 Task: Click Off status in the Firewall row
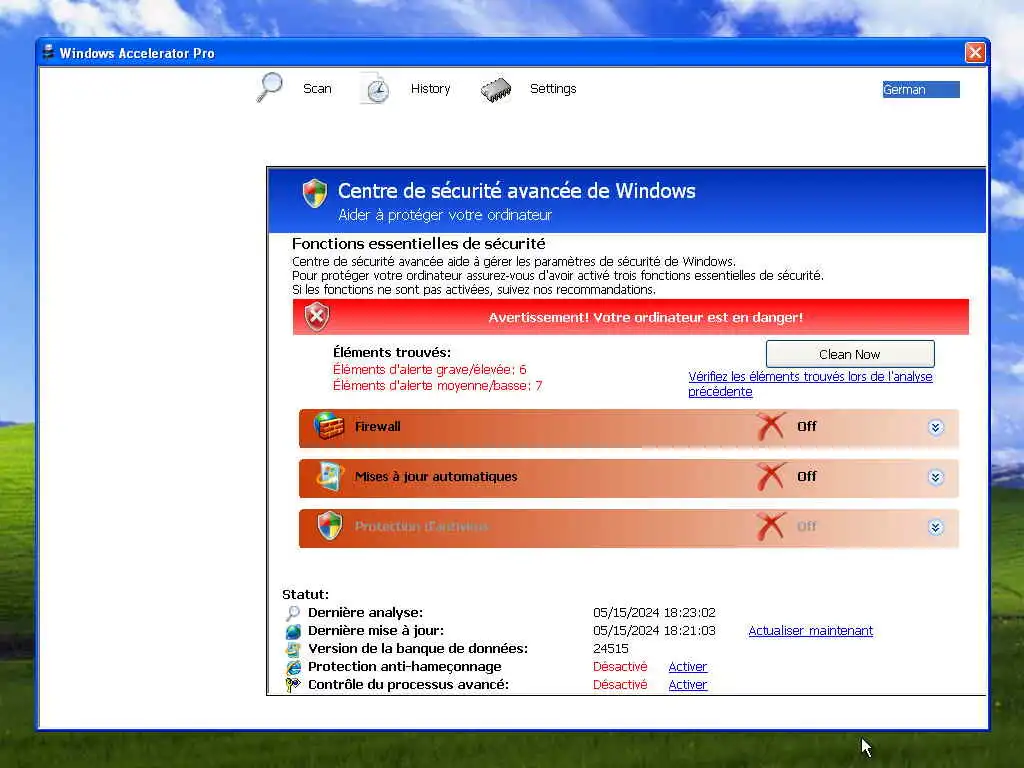click(x=807, y=426)
